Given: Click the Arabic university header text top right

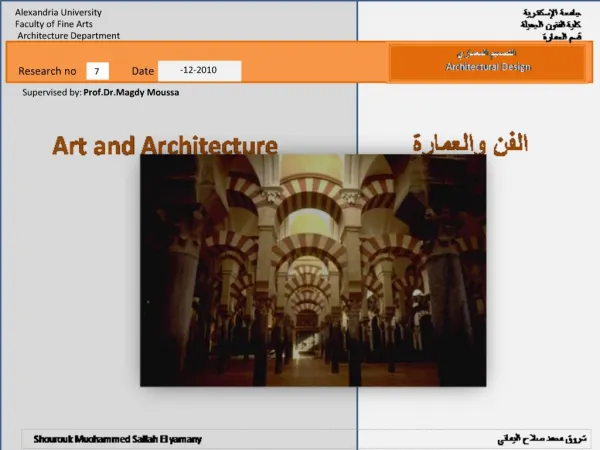Looking at the screenshot, I should pos(551,24).
